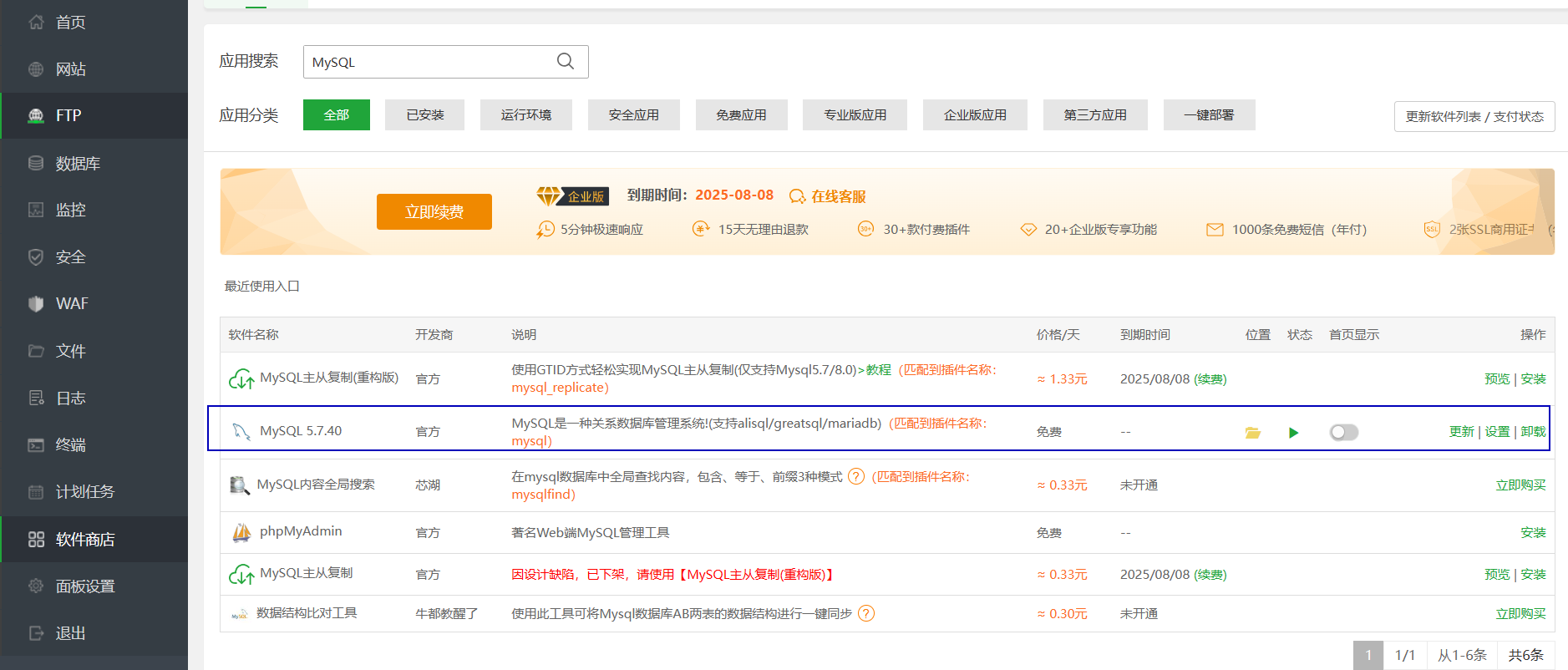
Task: Click the phpMyAdmin sailboat icon
Action: [241, 532]
